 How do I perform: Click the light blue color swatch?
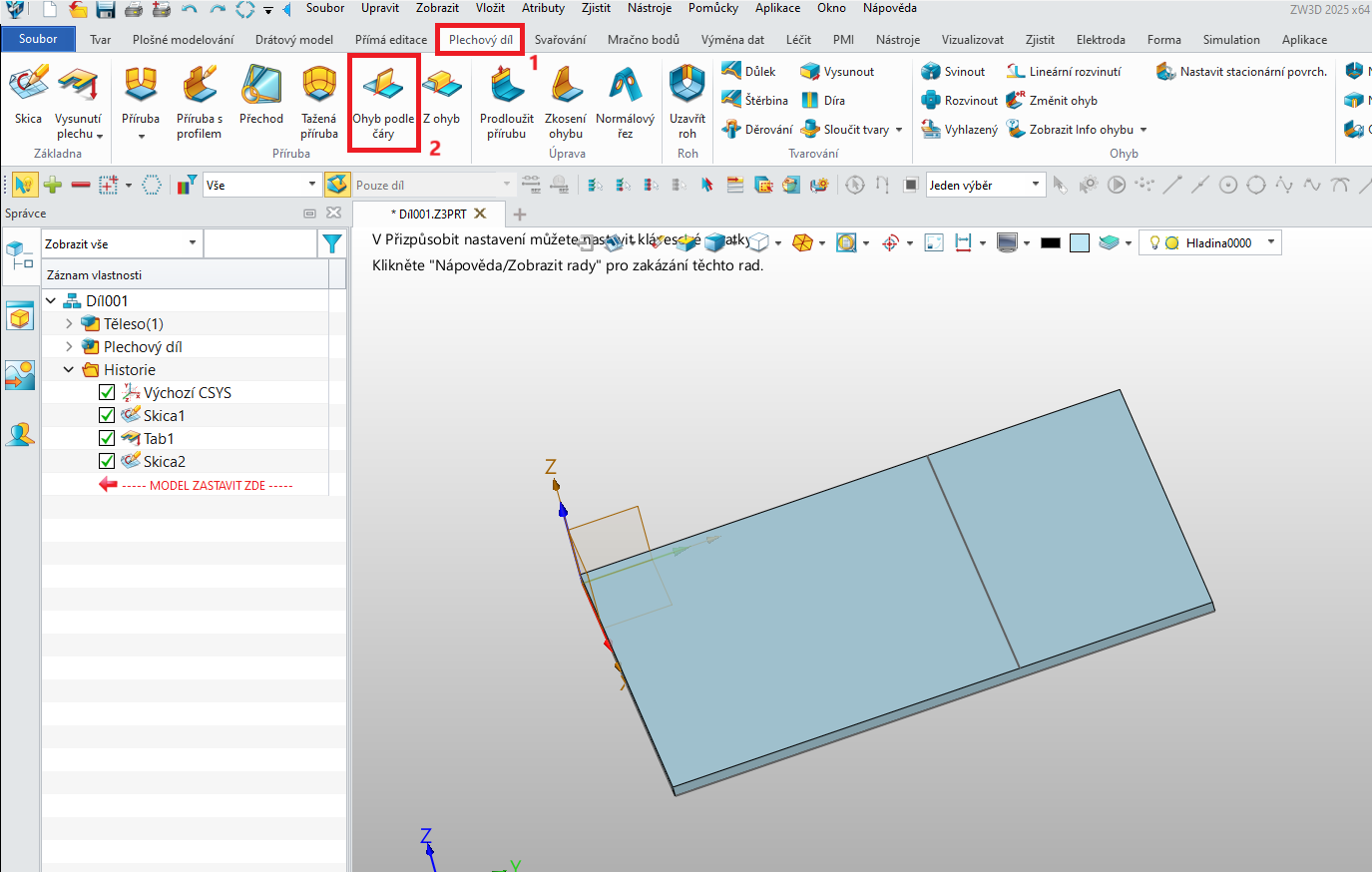click(x=1080, y=242)
